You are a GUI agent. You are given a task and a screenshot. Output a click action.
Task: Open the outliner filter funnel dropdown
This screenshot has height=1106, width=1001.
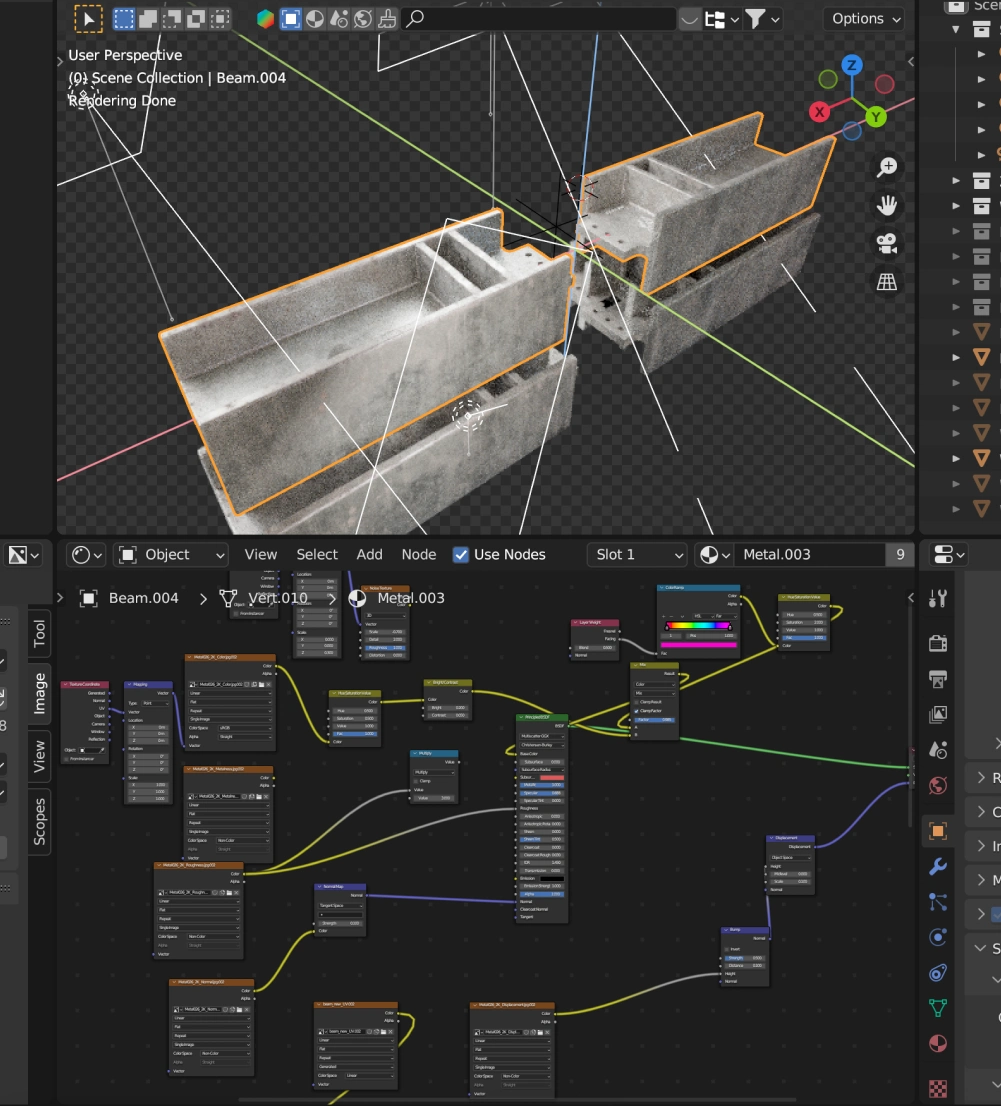click(x=763, y=19)
